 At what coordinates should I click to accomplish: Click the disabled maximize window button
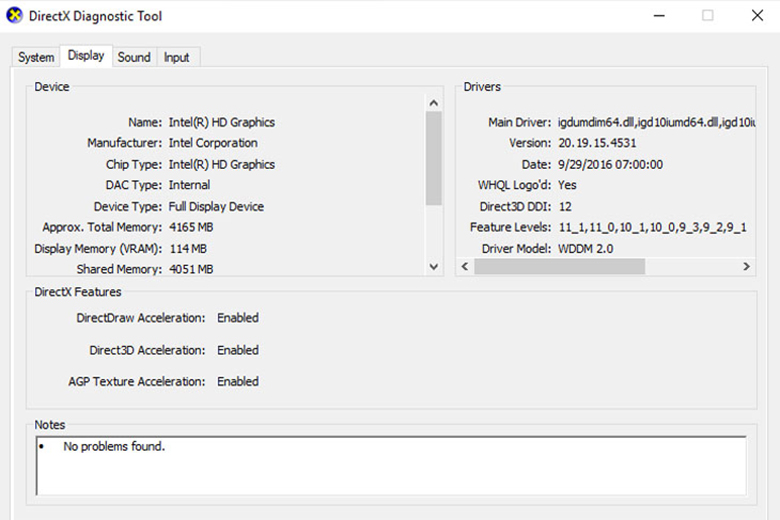(708, 16)
